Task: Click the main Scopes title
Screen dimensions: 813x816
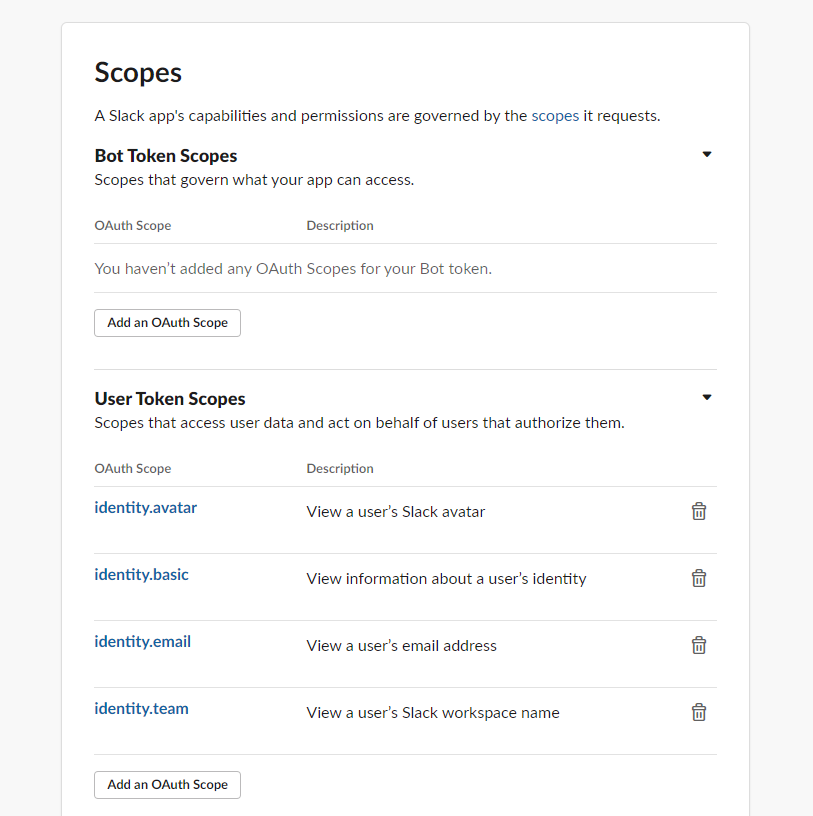Action: pyautogui.click(x=138, y=72)
